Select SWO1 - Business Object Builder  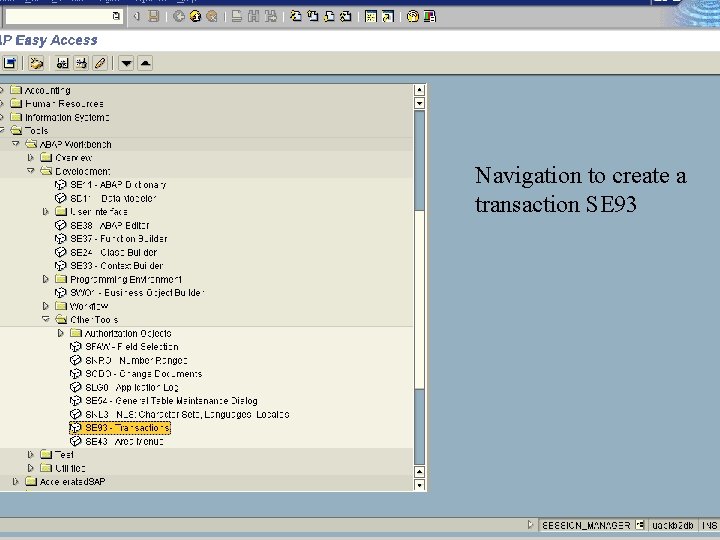click(x=137, y=292)
